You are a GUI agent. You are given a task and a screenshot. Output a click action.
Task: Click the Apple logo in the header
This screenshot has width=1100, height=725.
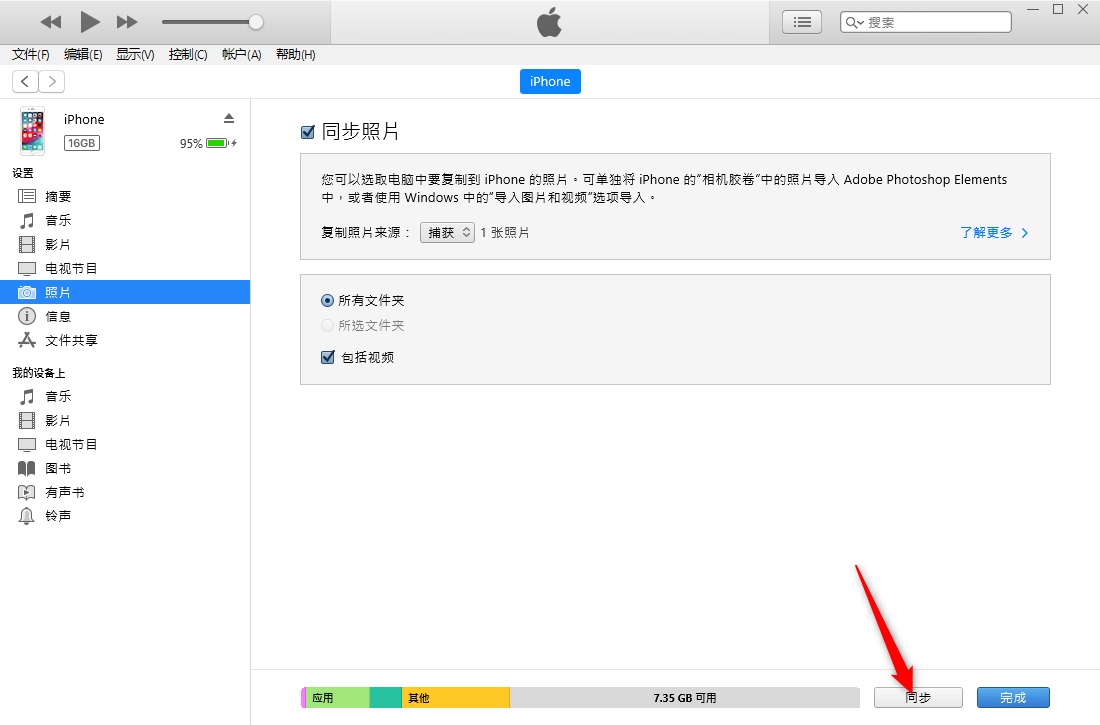[x=549, y=22]
